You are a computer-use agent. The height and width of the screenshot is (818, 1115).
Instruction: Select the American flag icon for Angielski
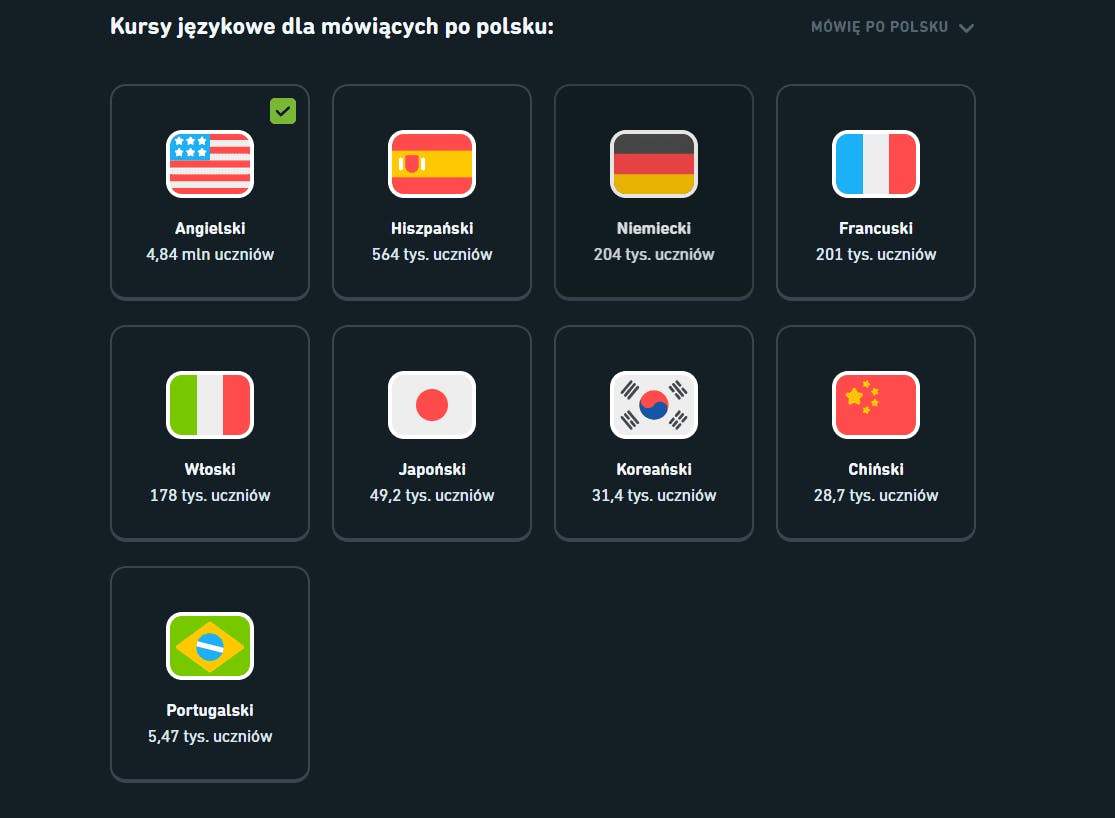pos(210,164)
